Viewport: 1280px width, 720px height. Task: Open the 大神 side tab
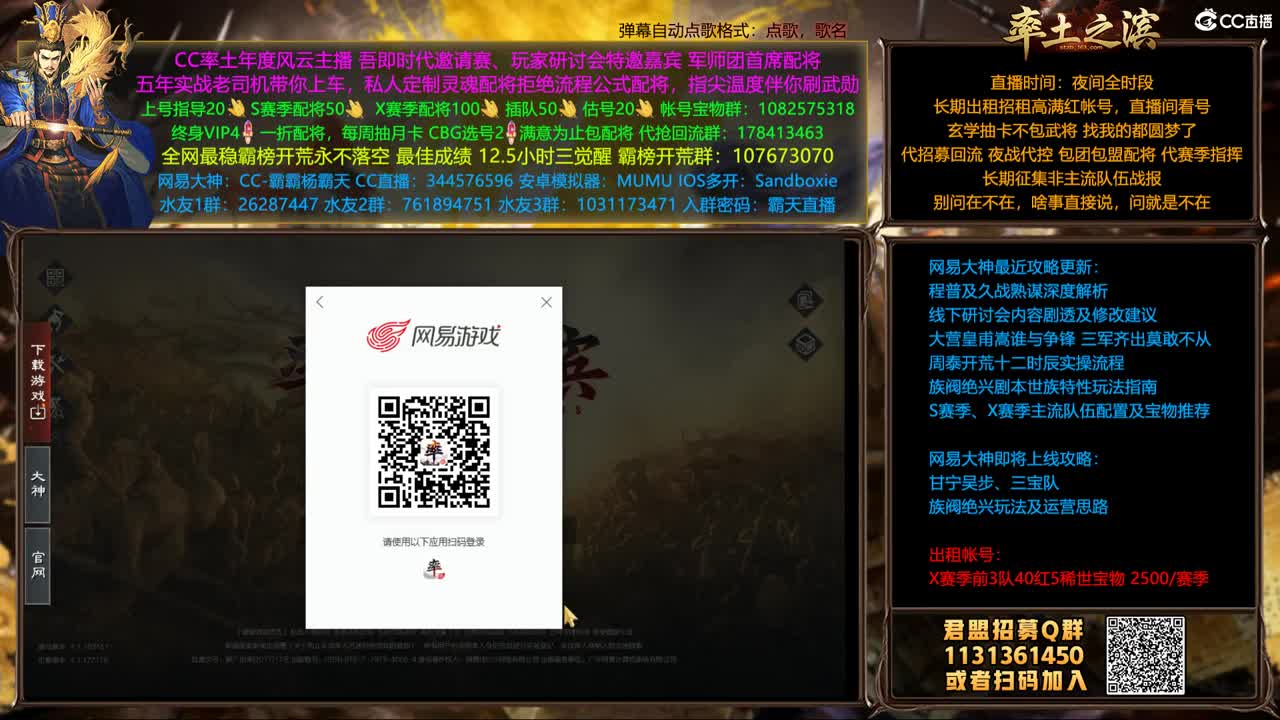pyautogui.click(x=38, y=484)
